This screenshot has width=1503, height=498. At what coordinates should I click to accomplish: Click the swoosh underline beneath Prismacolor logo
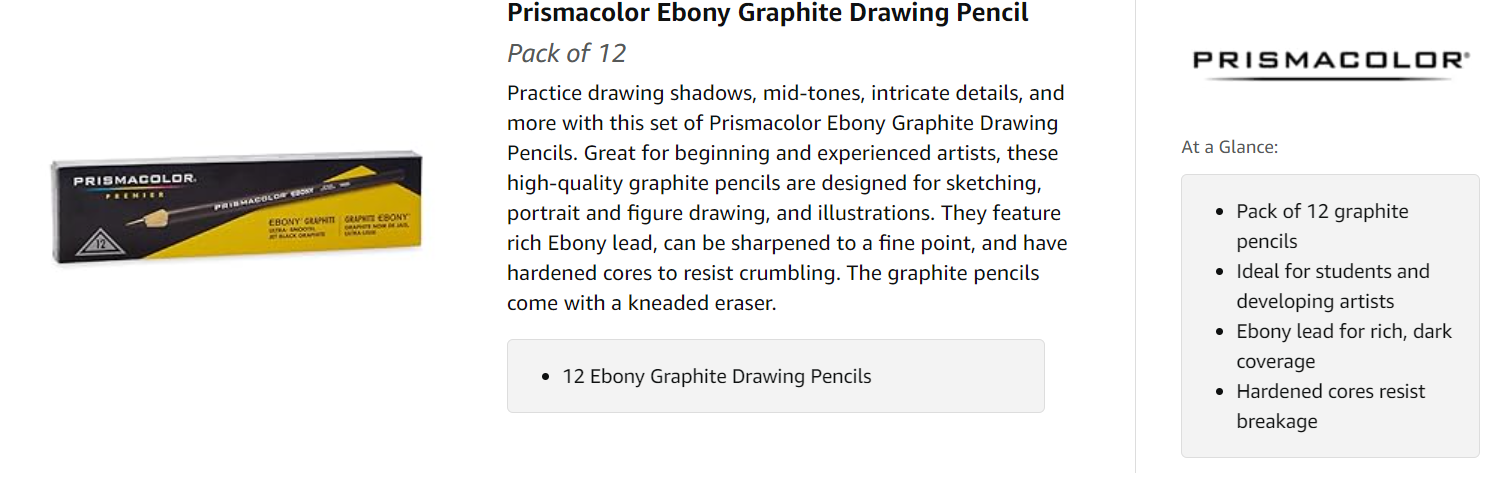[1330, 76]
